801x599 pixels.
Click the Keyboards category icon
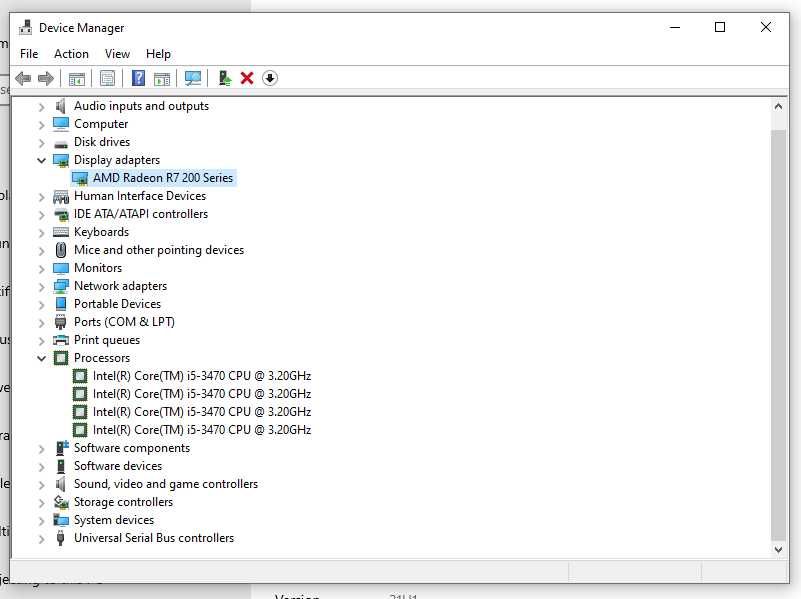pos(61,232)
